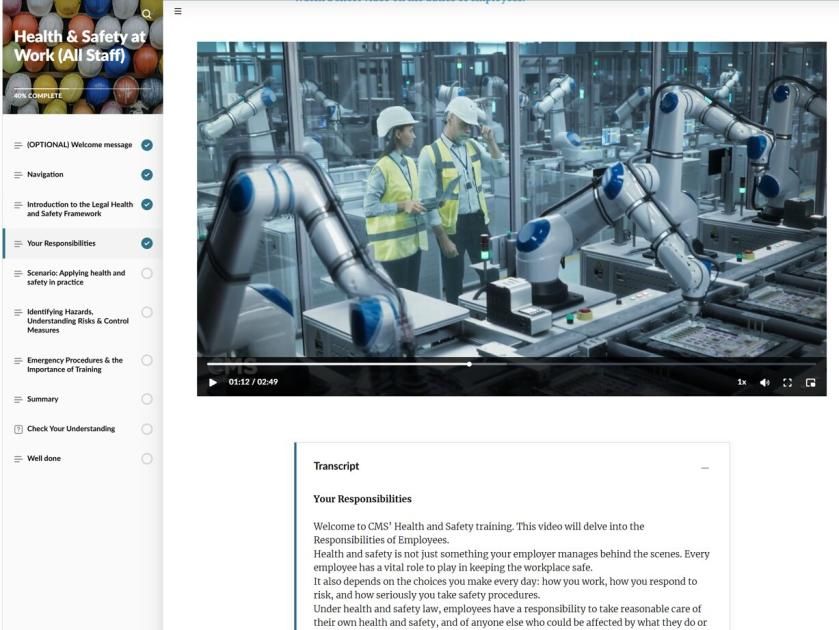Click the 01:12 / 02:49 time display
839x630 pixels.
click(253, 382)
